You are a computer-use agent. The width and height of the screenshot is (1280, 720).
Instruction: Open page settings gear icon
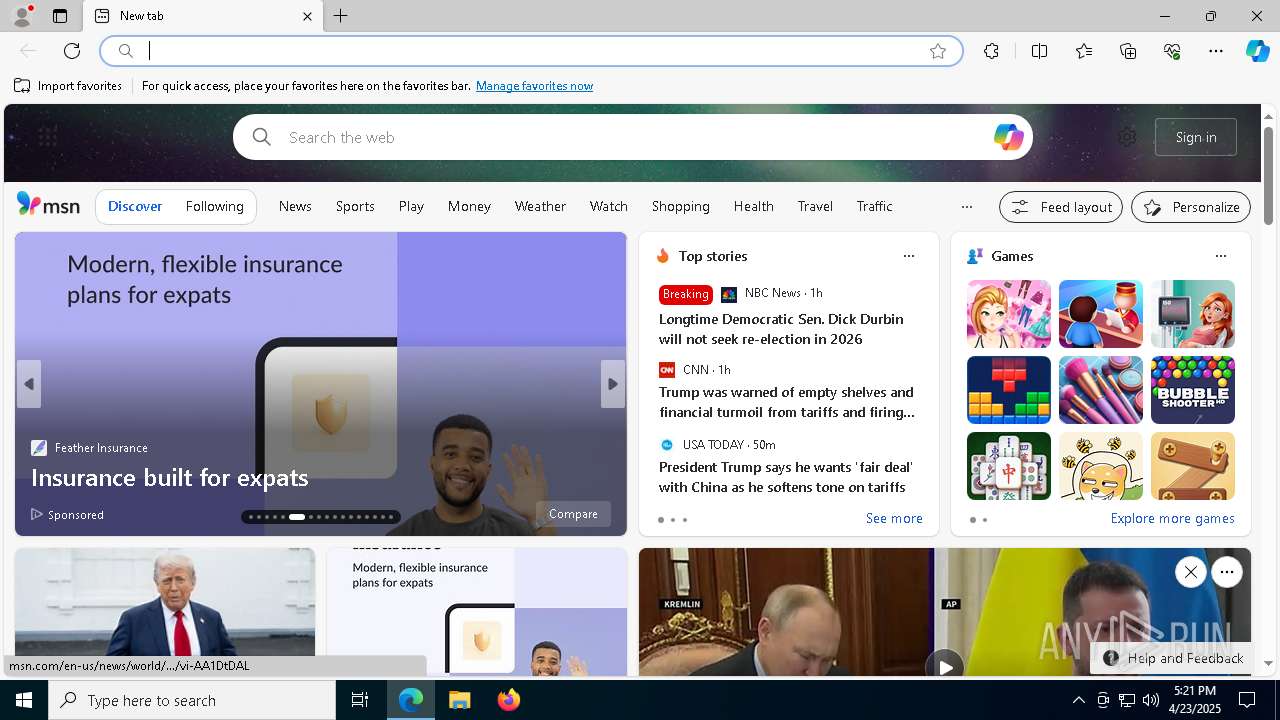[1127, 137]
